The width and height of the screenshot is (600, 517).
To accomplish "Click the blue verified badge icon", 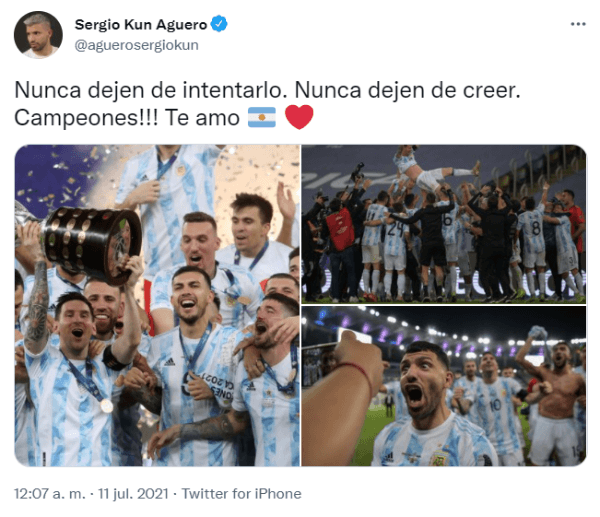I will tap(218, 24).
